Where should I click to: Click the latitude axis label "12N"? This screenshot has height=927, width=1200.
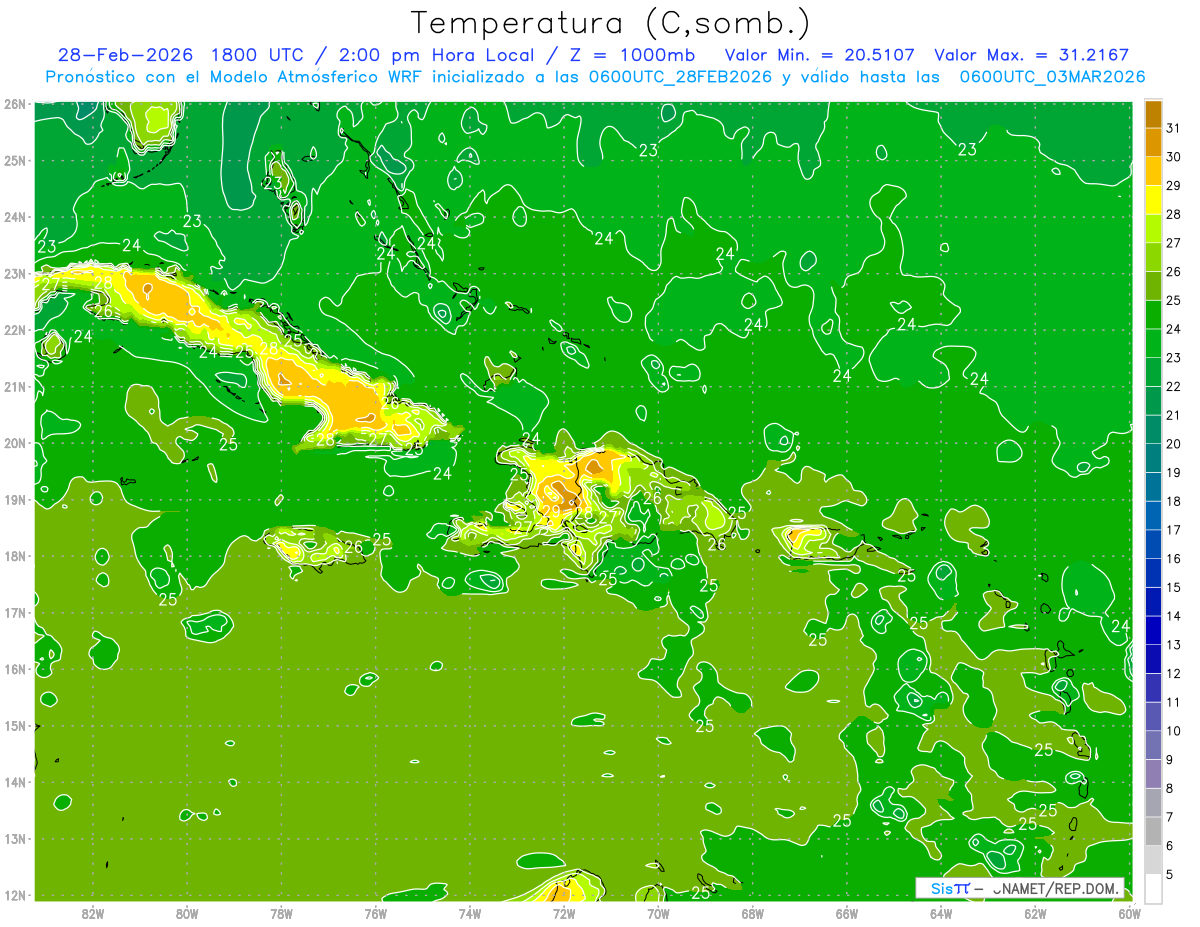point(15,895)
